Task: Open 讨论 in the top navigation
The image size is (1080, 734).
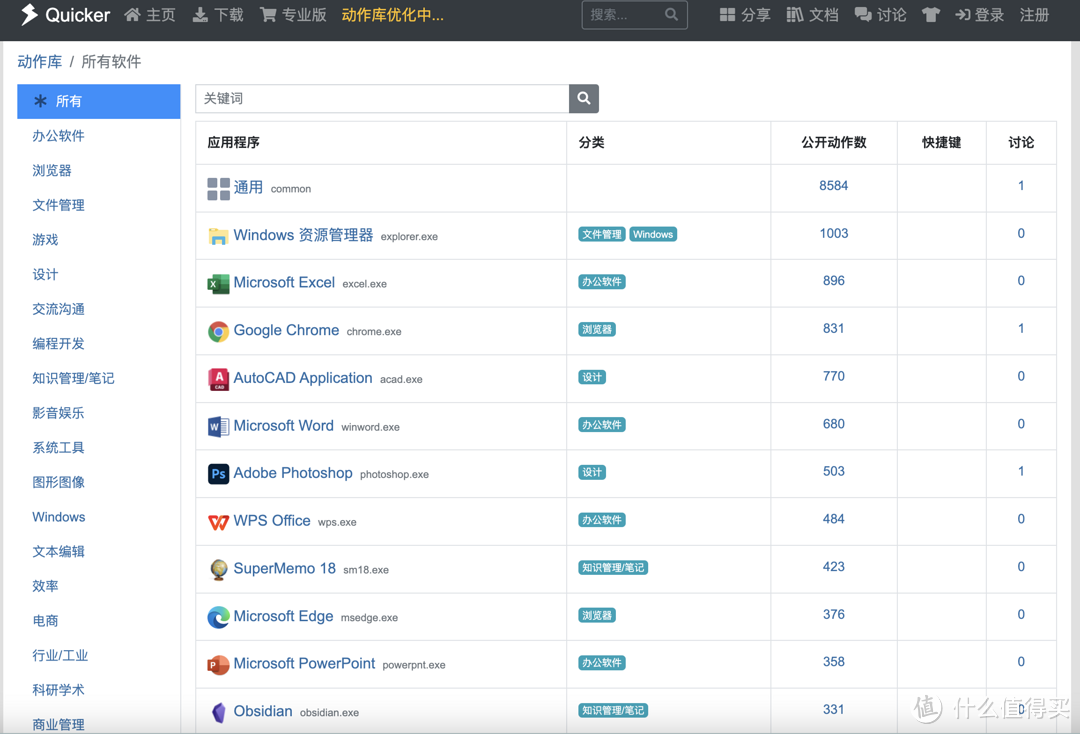Action: (880, 14)
